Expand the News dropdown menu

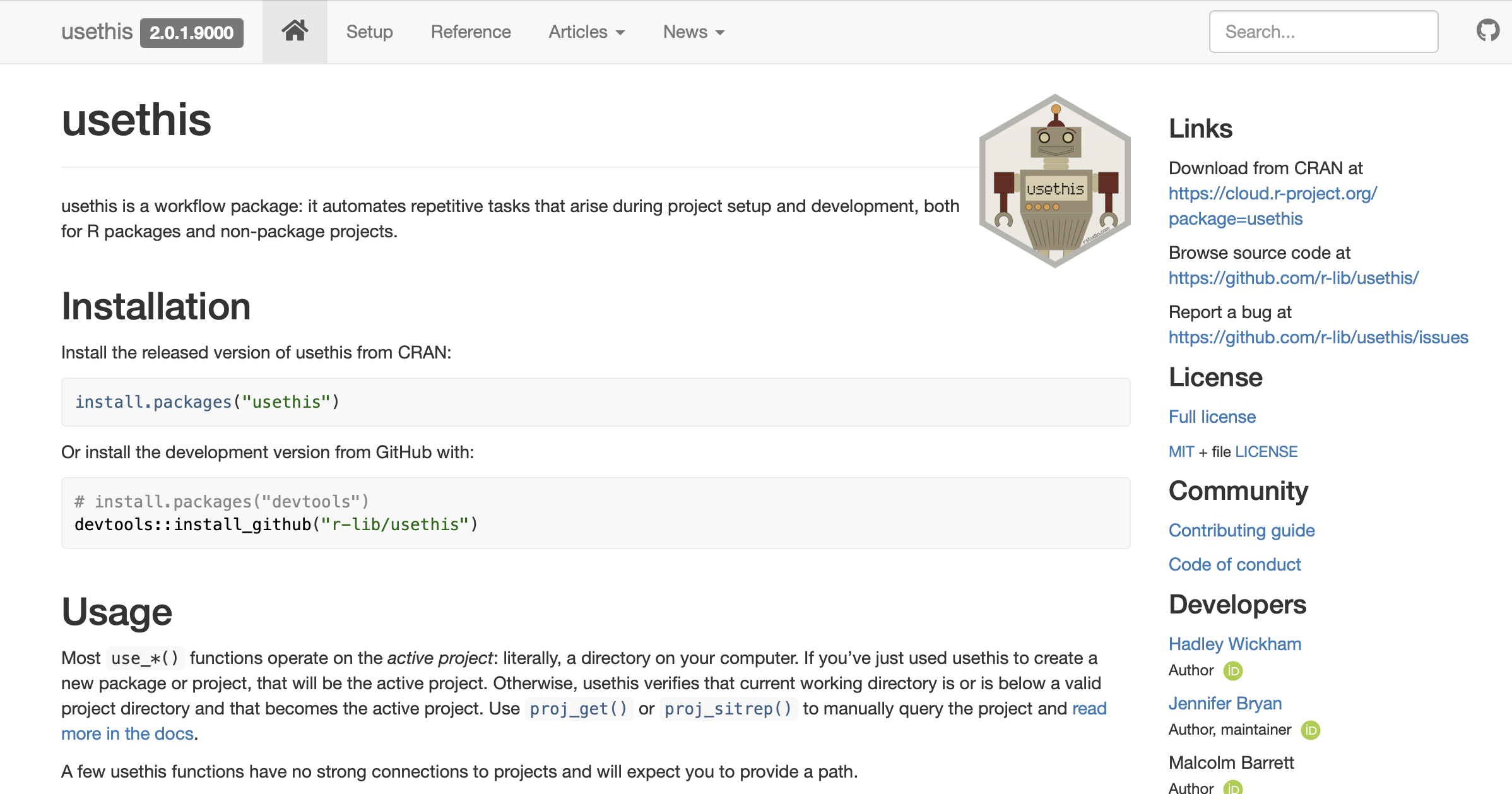click(x=694, y=32)
